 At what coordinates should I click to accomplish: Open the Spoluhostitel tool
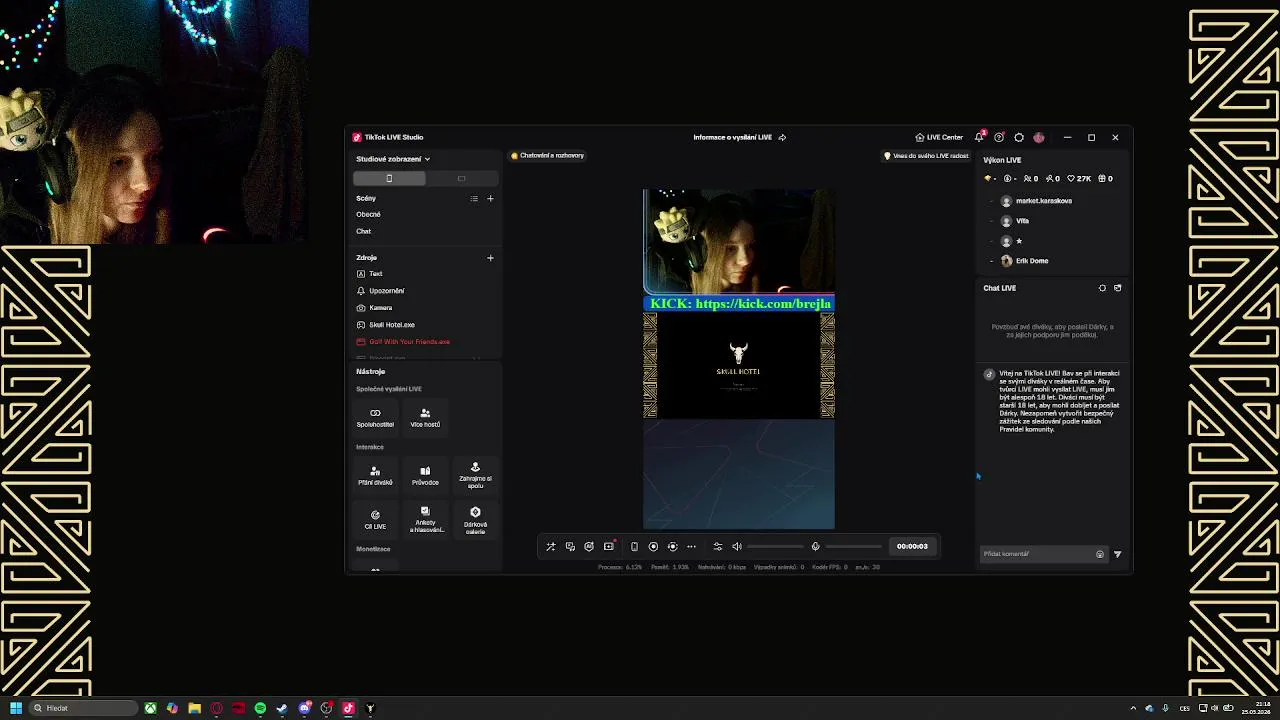click(x=375, y=418)
